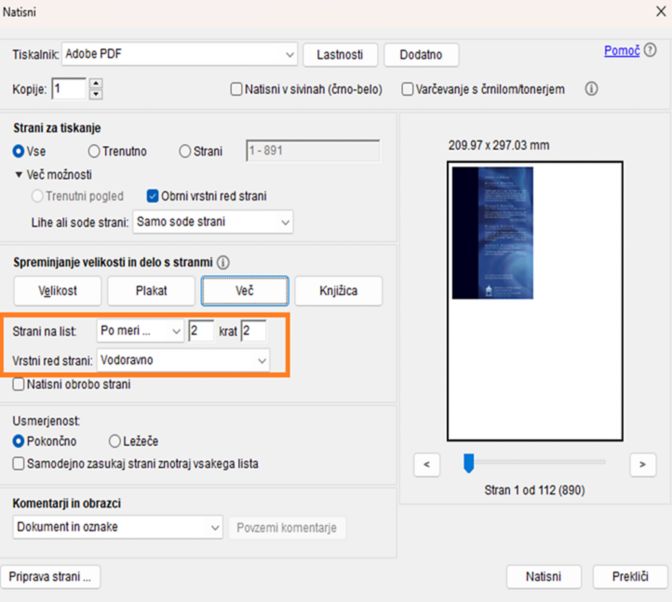Click the field after krat

[x=253, y=331]
